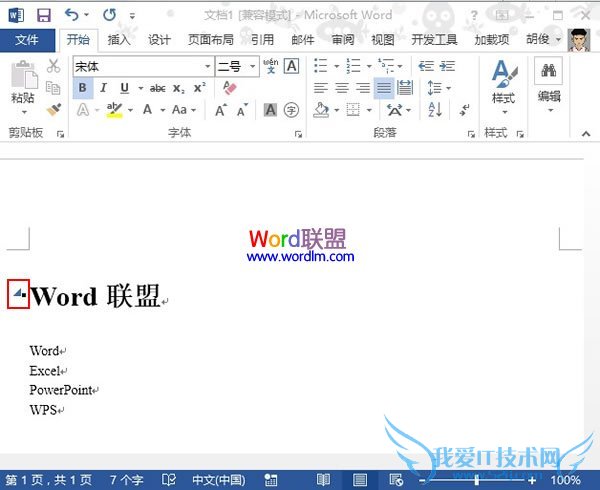Screen dimensions: 600x490
Task: Open Word help with the question mark
Action: [x=474, y=15]
